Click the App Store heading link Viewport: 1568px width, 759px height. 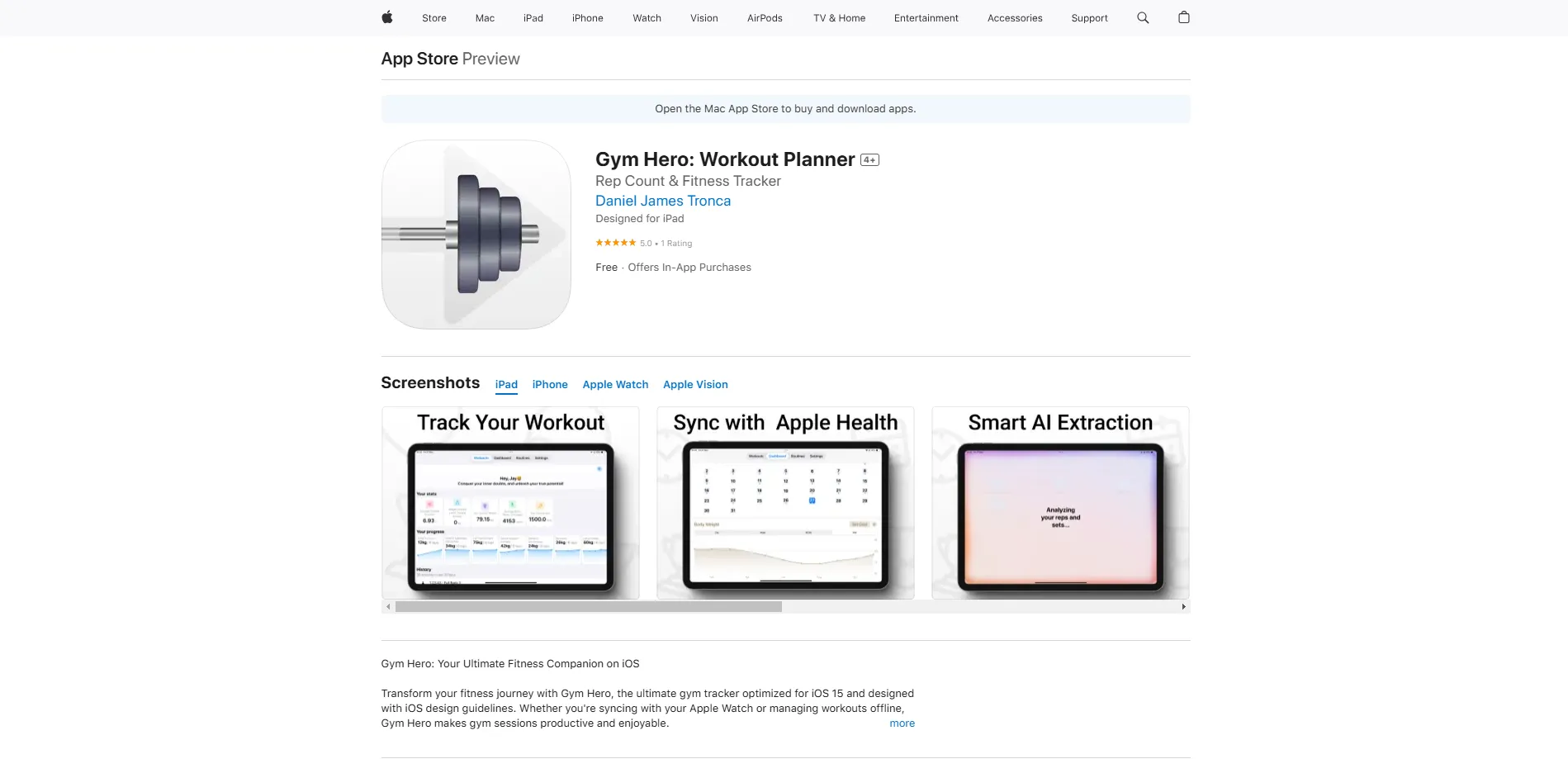click(419, 59)
